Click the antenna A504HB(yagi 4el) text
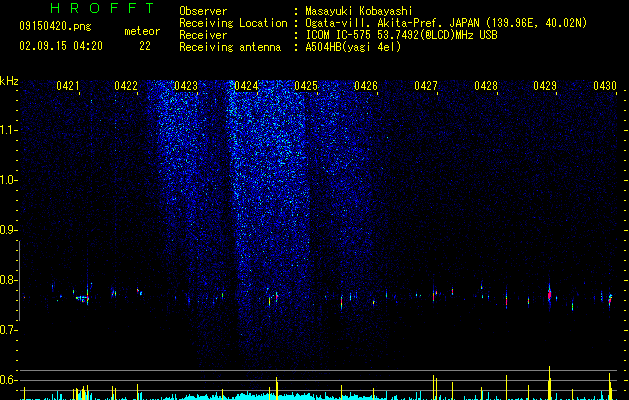Image resolution: width=629 pixels, height=400 pixels. (x=353, y=47)
